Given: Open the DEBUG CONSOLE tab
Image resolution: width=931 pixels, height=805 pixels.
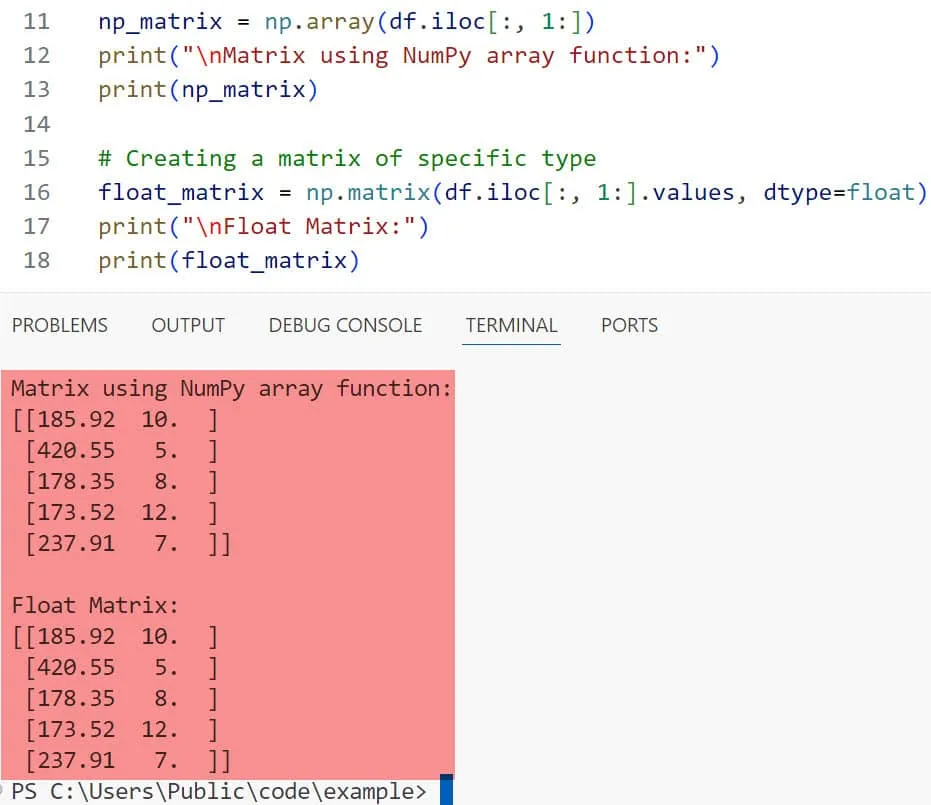Looking at the screenshot, I should (345, 325).
